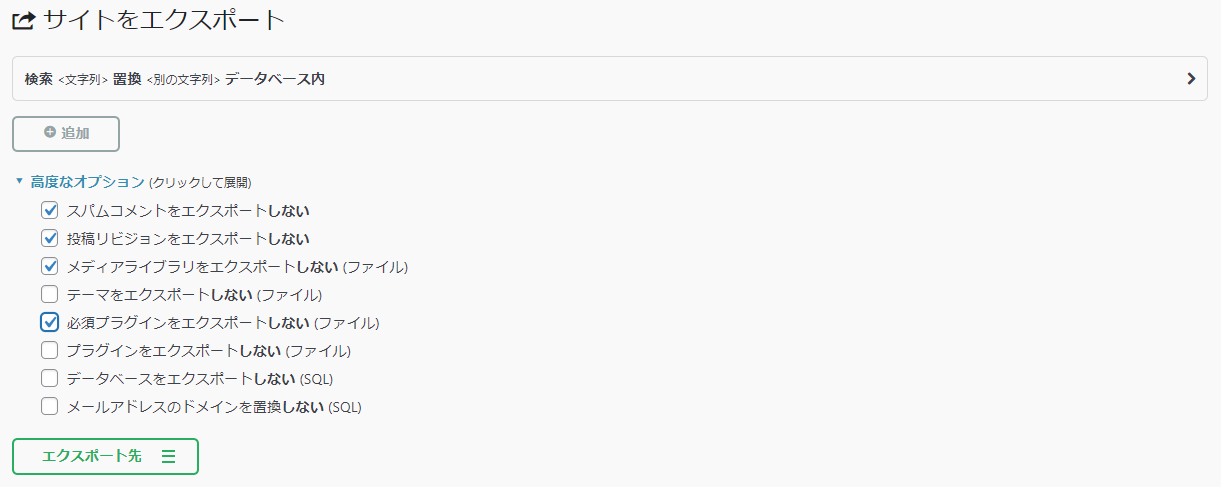This screenshot has height=487, width=1221.
Task: Uncheck 投稿リビジョンをエクスポートしない
Action: [x=49, y=239]
